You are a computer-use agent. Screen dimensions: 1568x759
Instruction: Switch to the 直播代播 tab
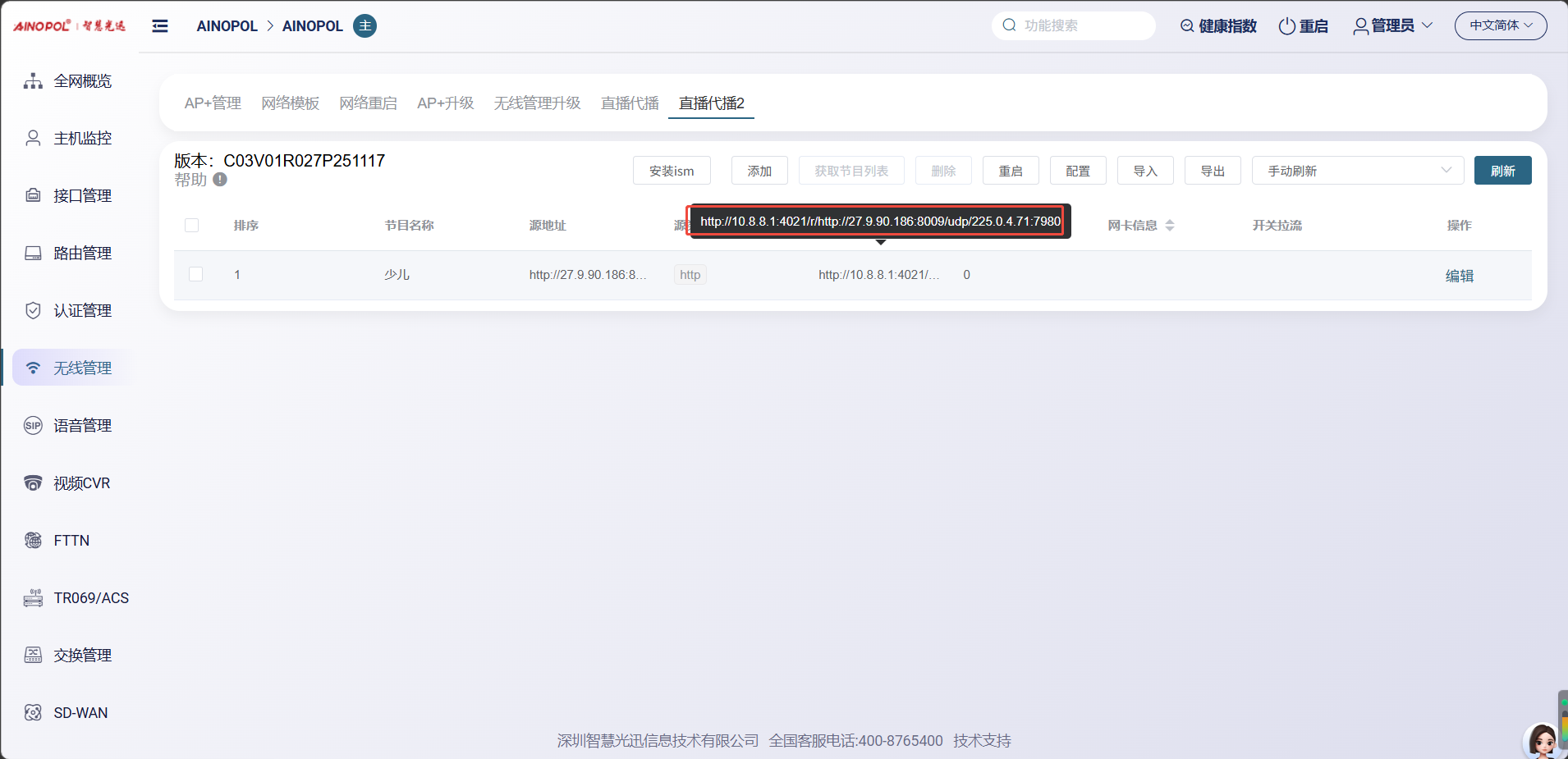[x=630, y=103]
